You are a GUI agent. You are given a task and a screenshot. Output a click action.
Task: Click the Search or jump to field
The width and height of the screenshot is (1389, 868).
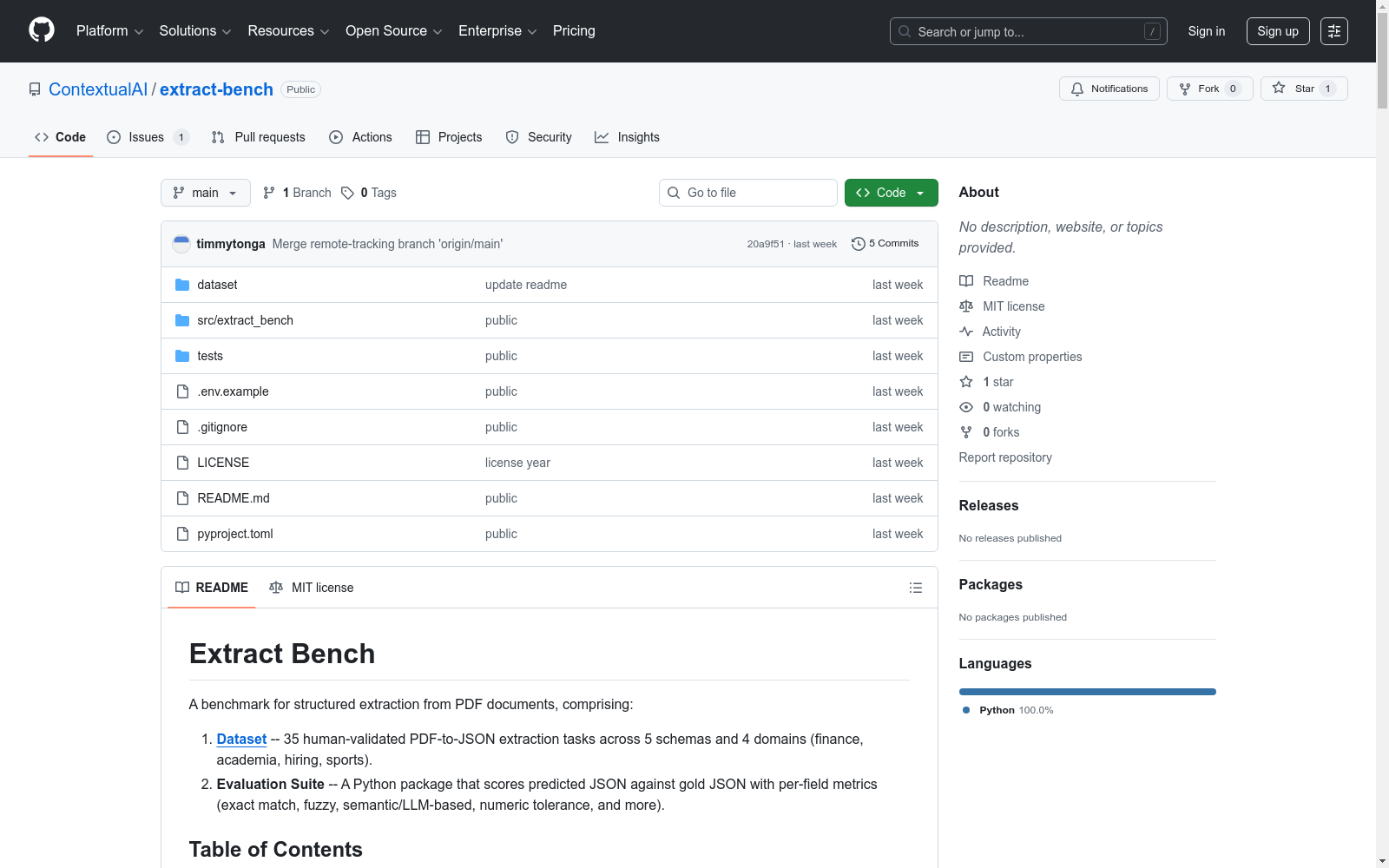(x=1029, y=31)
